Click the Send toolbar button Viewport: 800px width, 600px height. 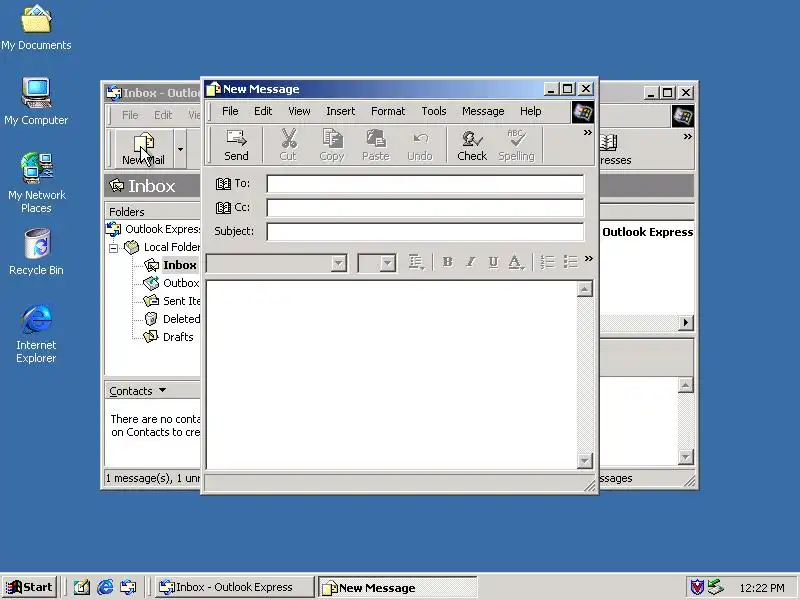[x=236, y=145]
